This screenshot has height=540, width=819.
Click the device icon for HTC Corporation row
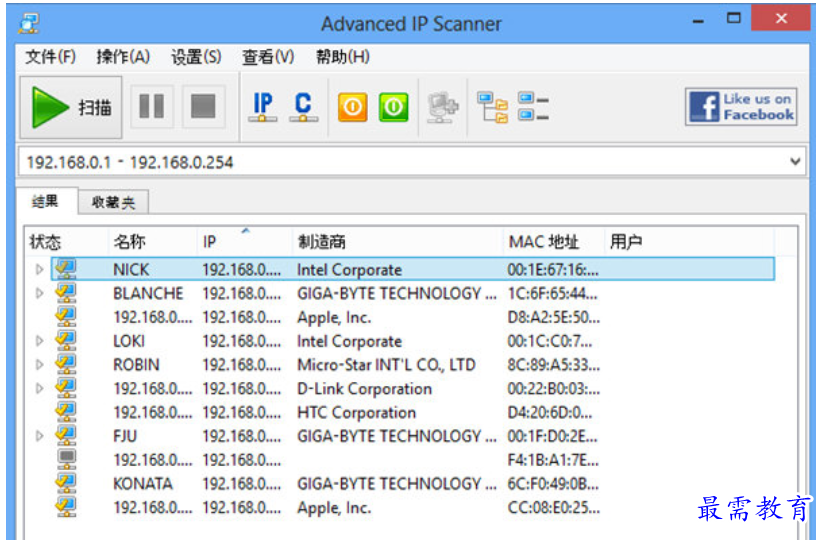[x=66, y=412]
